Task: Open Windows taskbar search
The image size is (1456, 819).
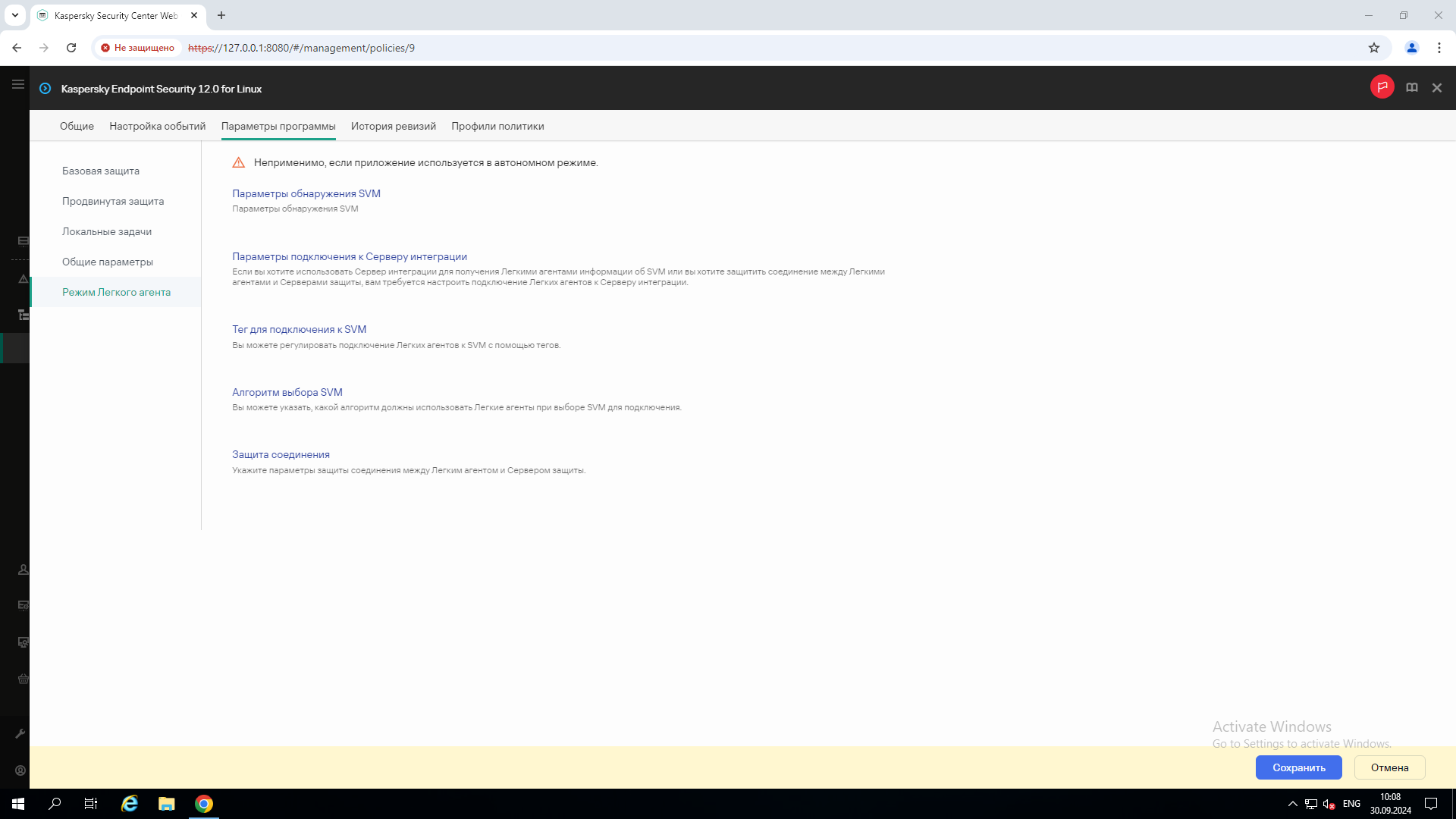Action: [55, 804]
